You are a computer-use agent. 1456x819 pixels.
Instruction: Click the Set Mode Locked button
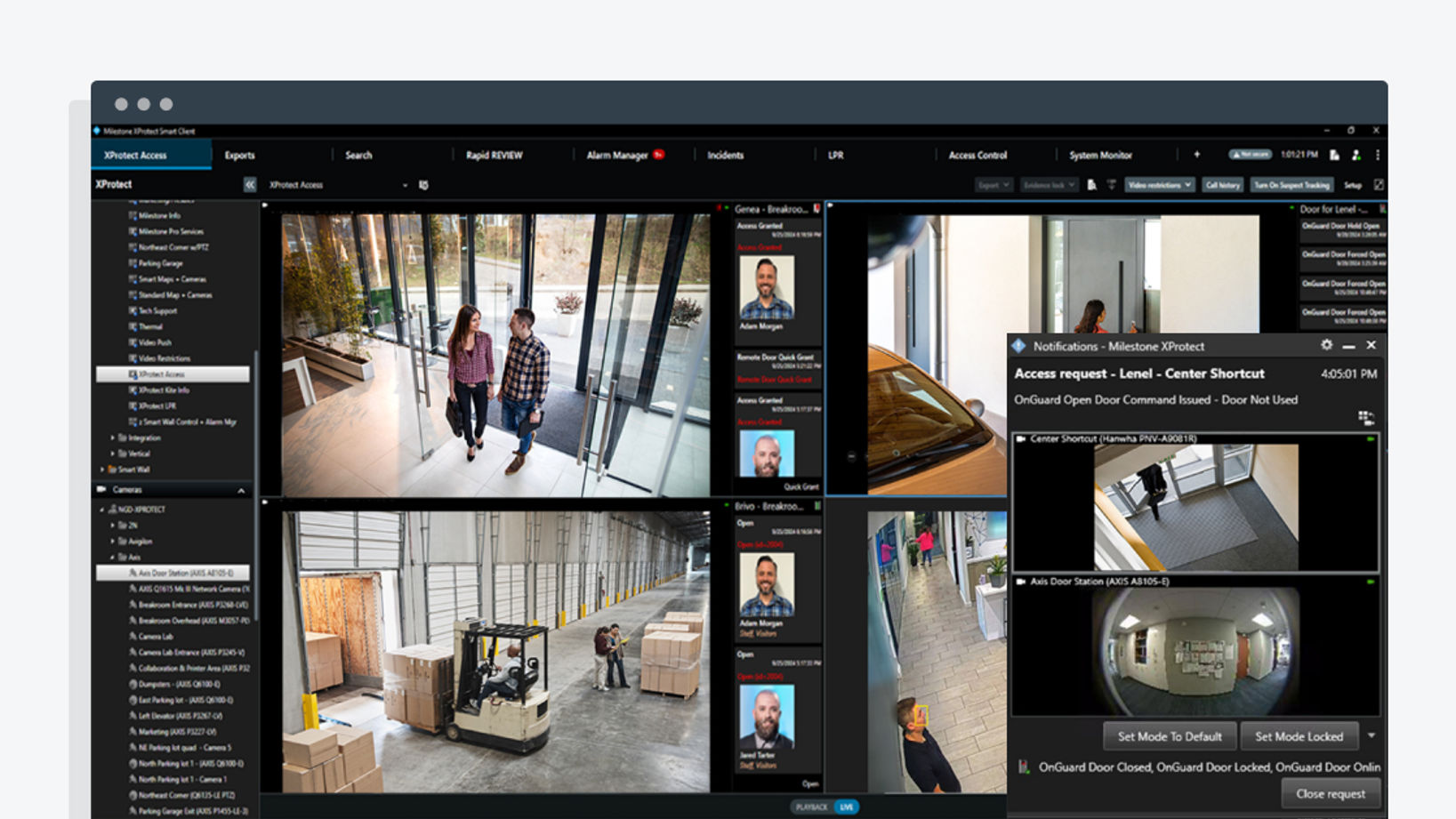click(1299, 736)
